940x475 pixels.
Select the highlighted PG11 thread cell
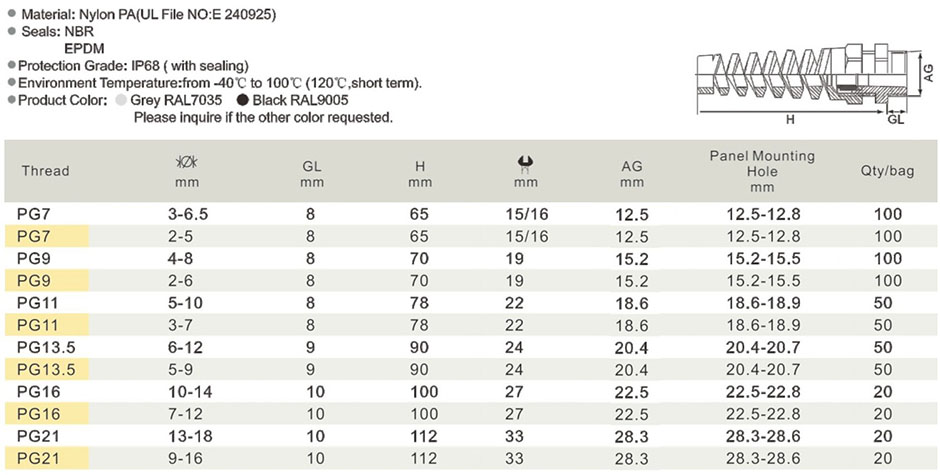point(47,325)
